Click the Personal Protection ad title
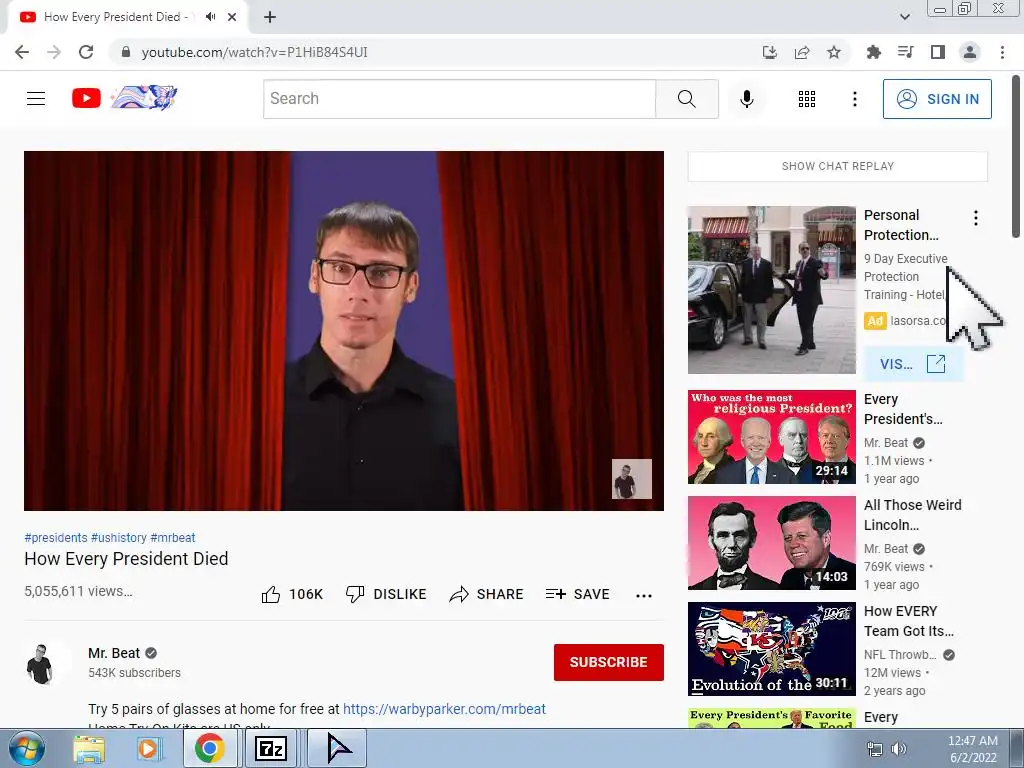The width and height of the screenshot is (1024, 768). click(901, 225)
